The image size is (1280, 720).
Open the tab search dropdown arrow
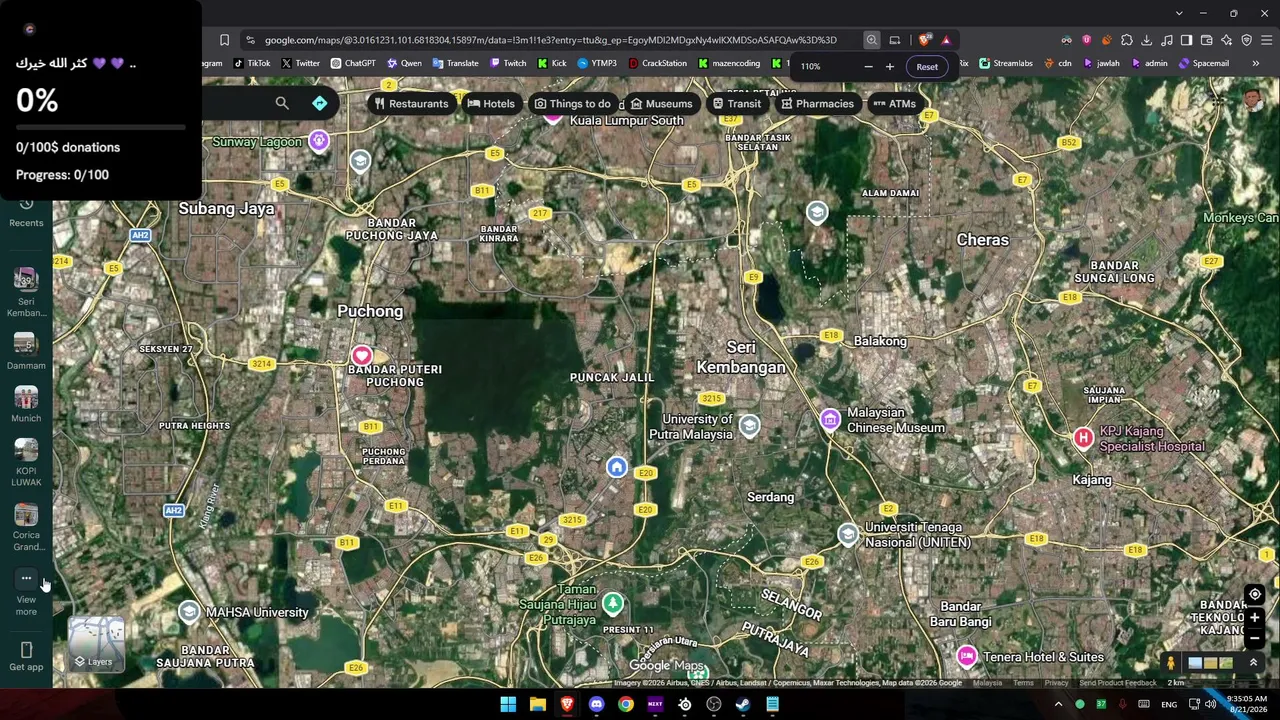(x=1179, y=13)
